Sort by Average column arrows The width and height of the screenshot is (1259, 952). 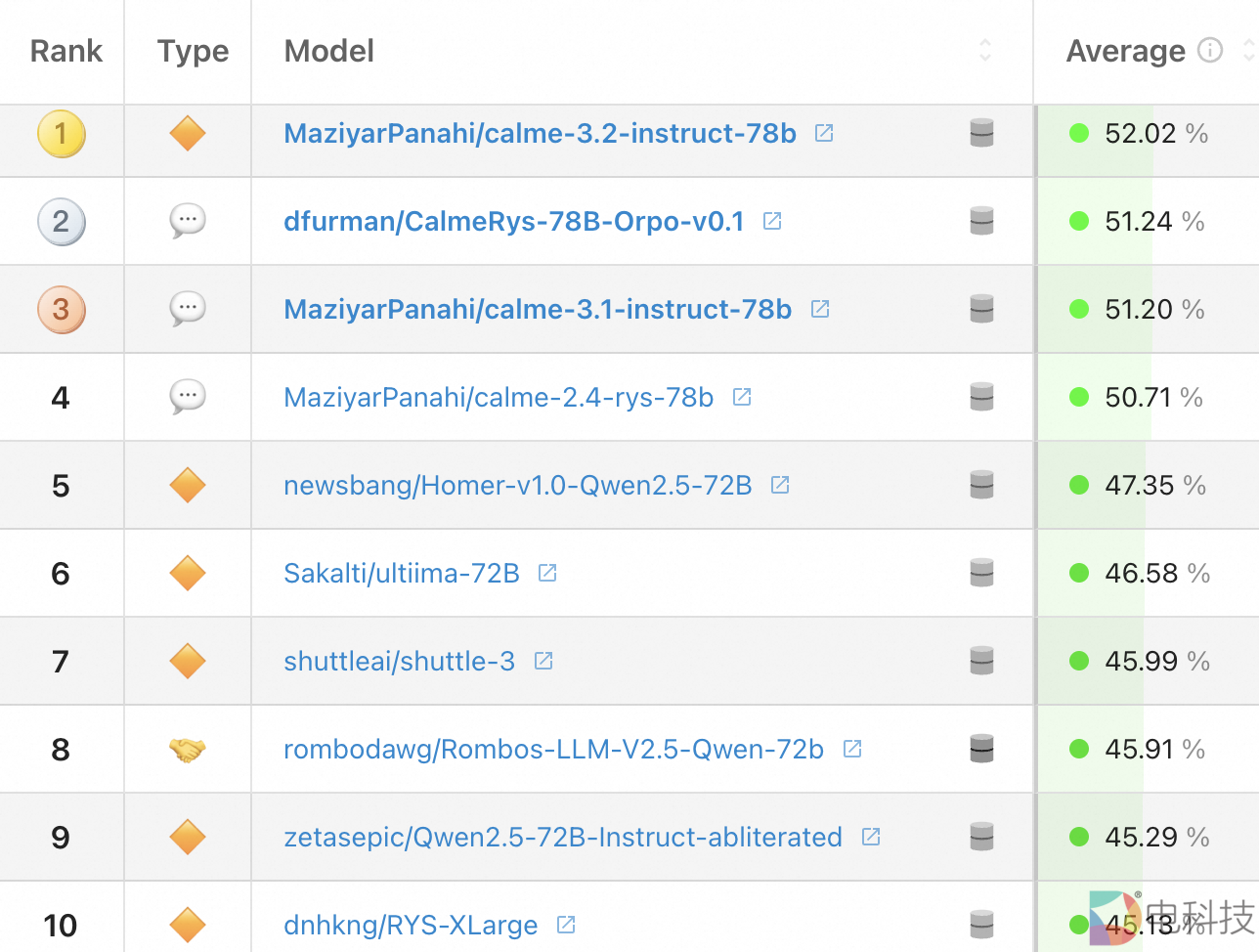click(x=1248, y=50)
